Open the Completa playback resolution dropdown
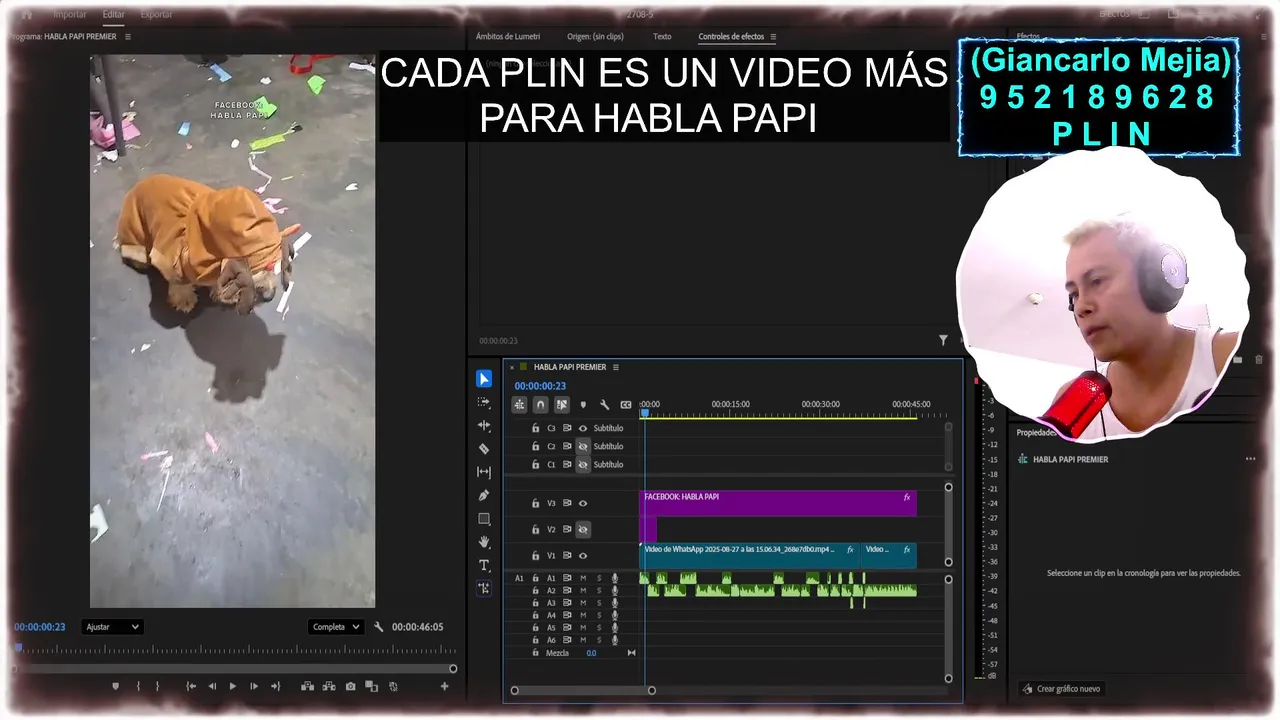This screenshot has width=1280, height=720. point(335,627)
